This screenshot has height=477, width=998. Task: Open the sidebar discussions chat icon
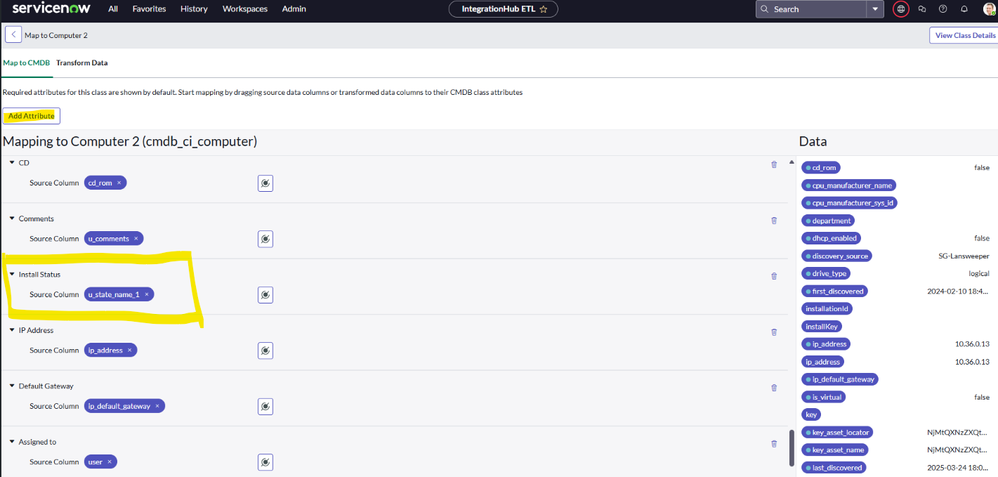coord(922,9)
